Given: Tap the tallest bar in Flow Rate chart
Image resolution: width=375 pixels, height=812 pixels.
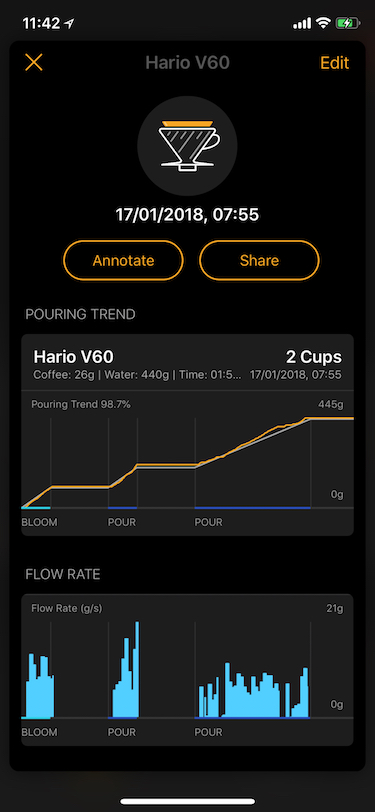Looking at the screenshot, I should (x=137, y=670).
